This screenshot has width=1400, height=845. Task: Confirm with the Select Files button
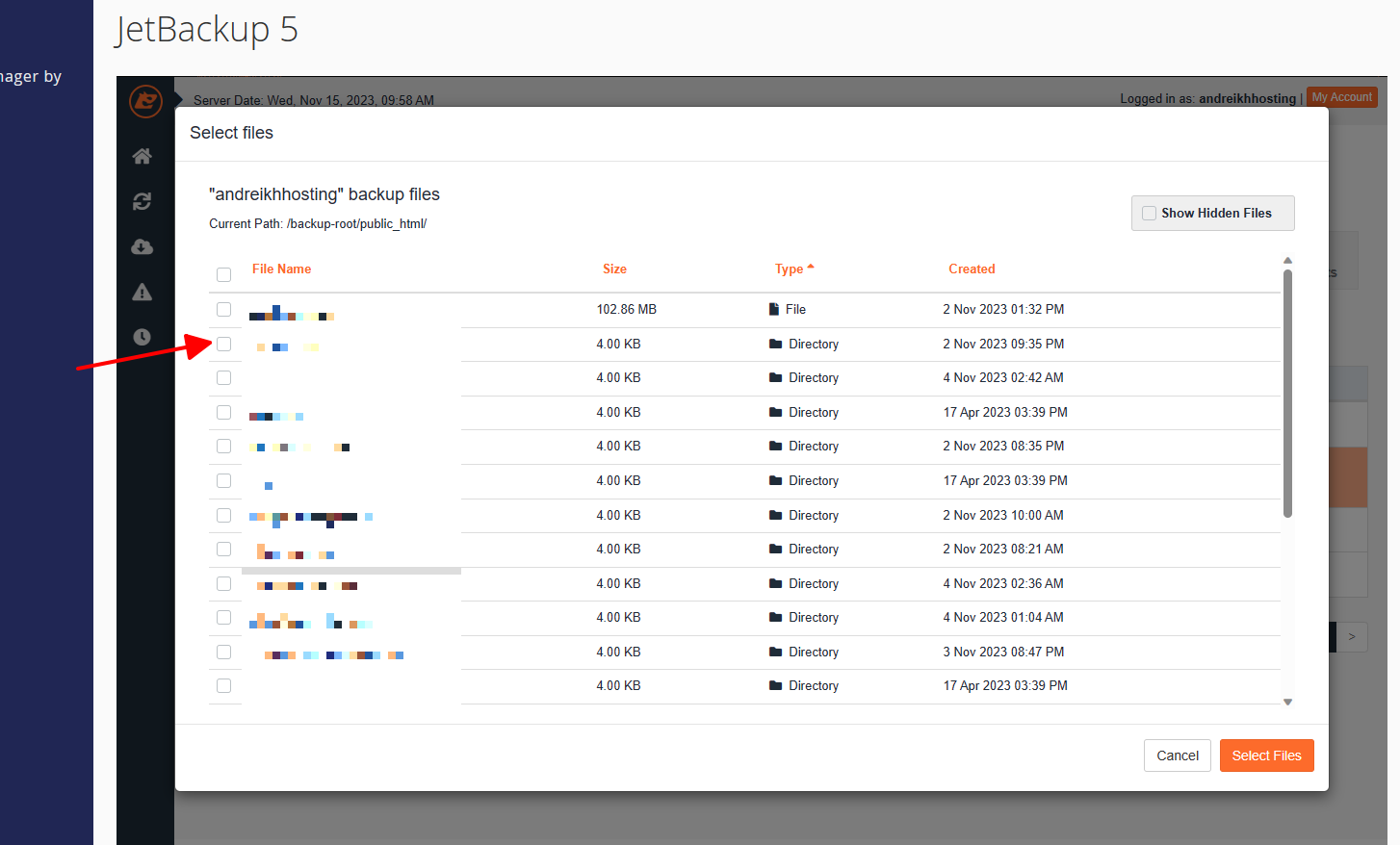pyautogui.click(x=1266, y=755)
